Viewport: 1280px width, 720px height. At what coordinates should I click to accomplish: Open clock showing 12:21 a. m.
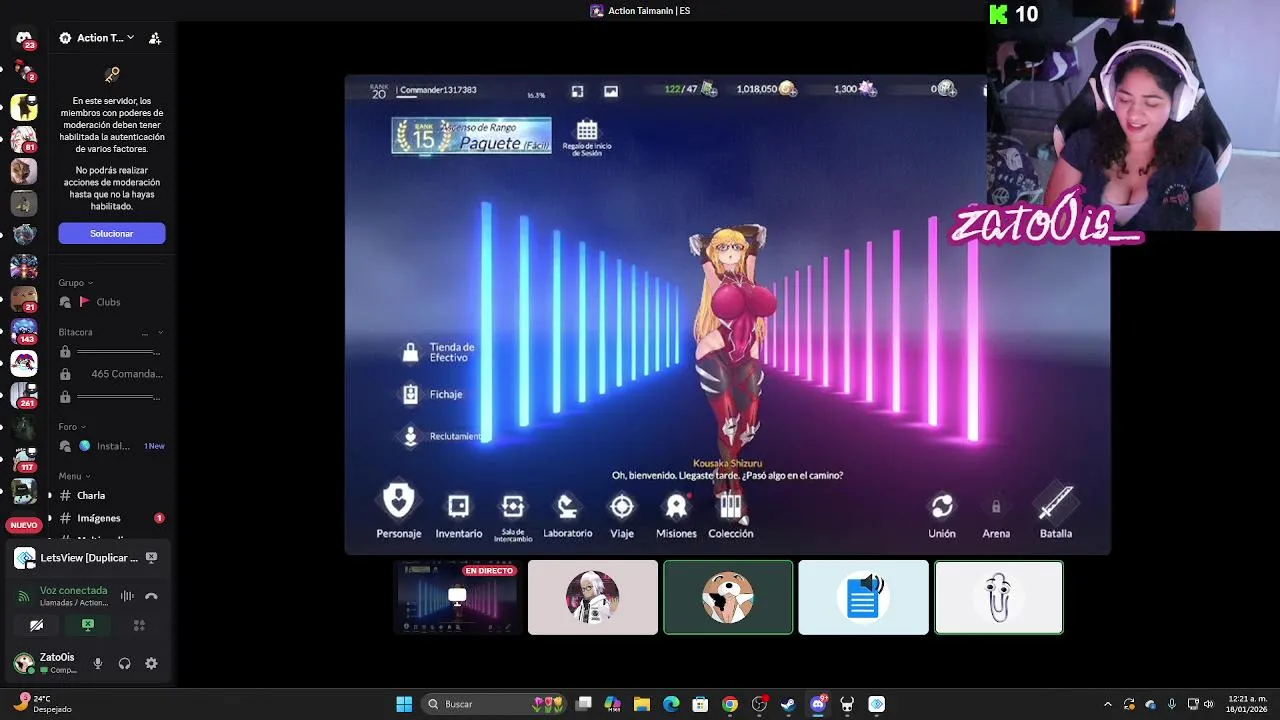click(1246, 704)
